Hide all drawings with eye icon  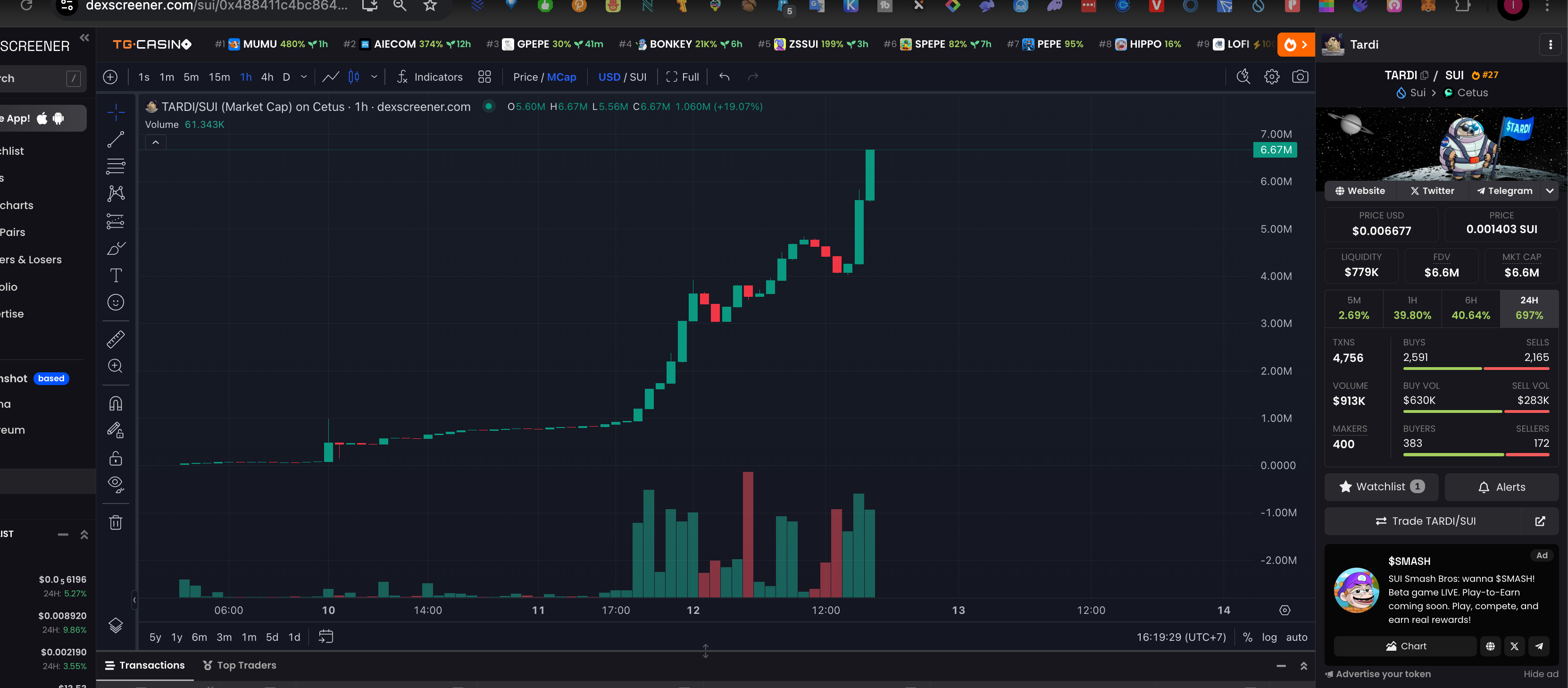[x=116, y=484]
